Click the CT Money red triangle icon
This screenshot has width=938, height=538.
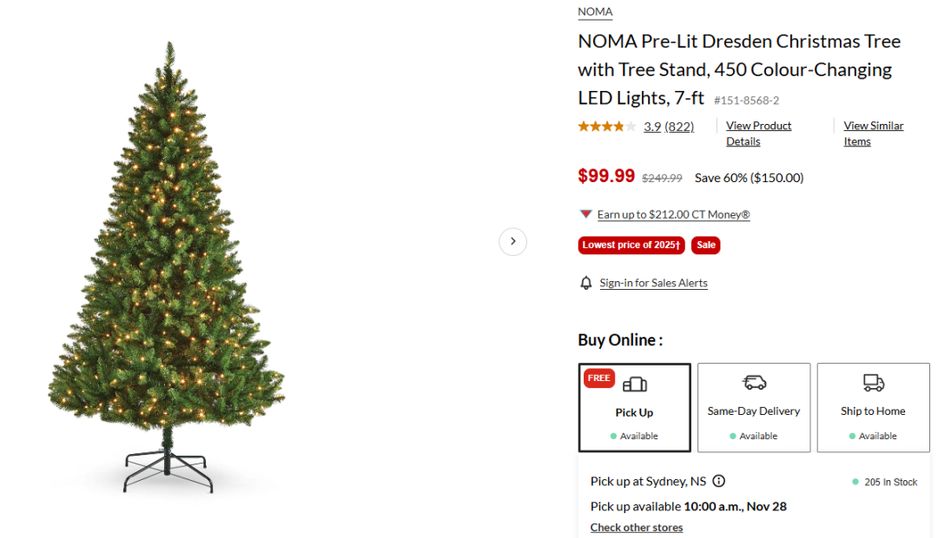tap(586, 214)
